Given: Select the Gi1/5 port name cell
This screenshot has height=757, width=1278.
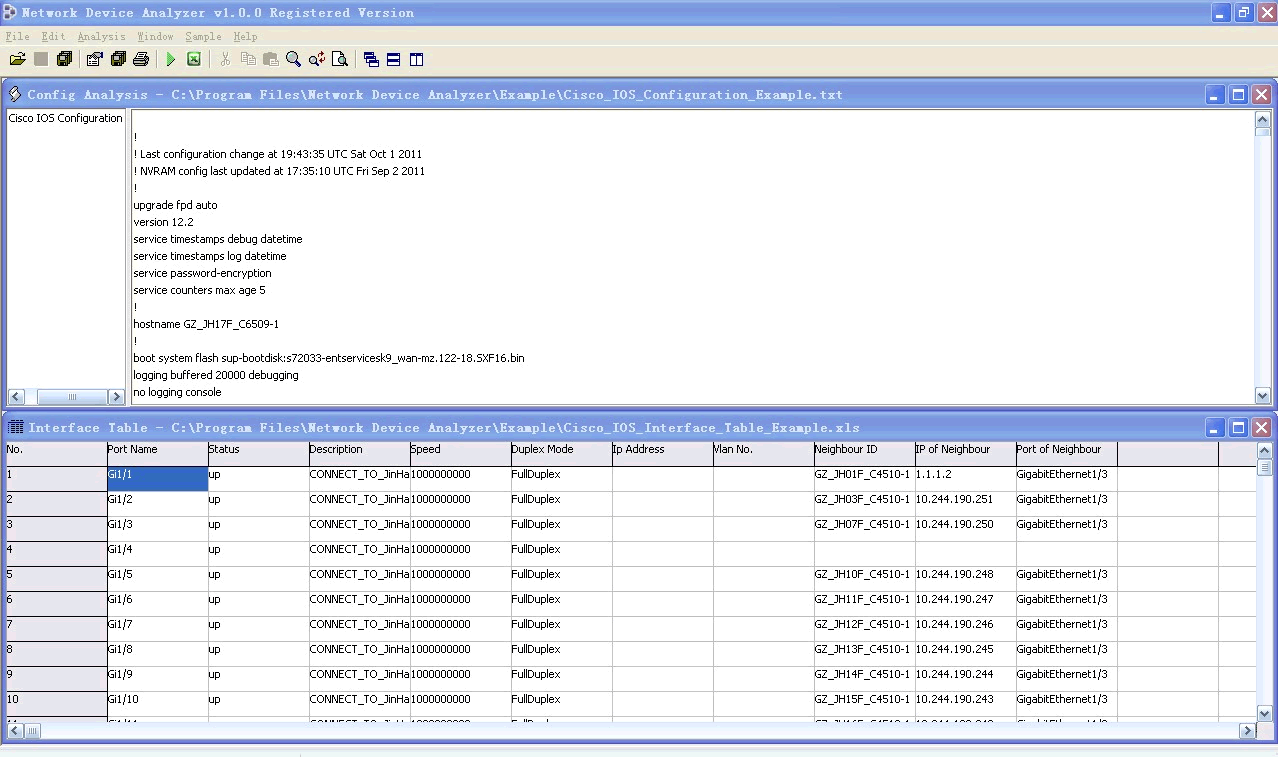Looking at the screenshot, I should [x=158, y=579].
